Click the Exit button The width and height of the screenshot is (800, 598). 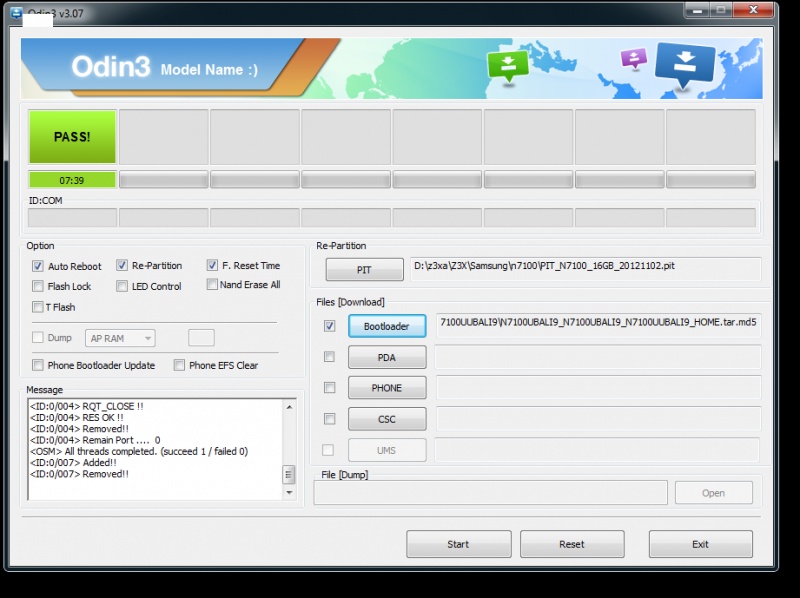(701, 544)
